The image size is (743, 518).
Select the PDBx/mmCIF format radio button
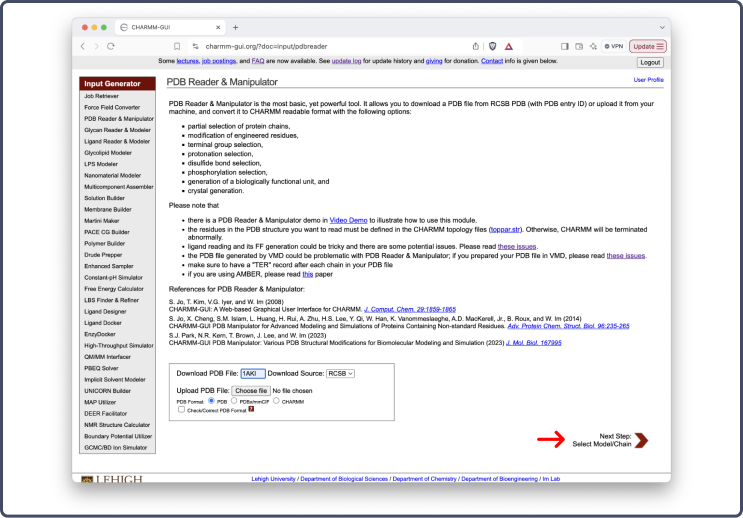pos(235,400)
